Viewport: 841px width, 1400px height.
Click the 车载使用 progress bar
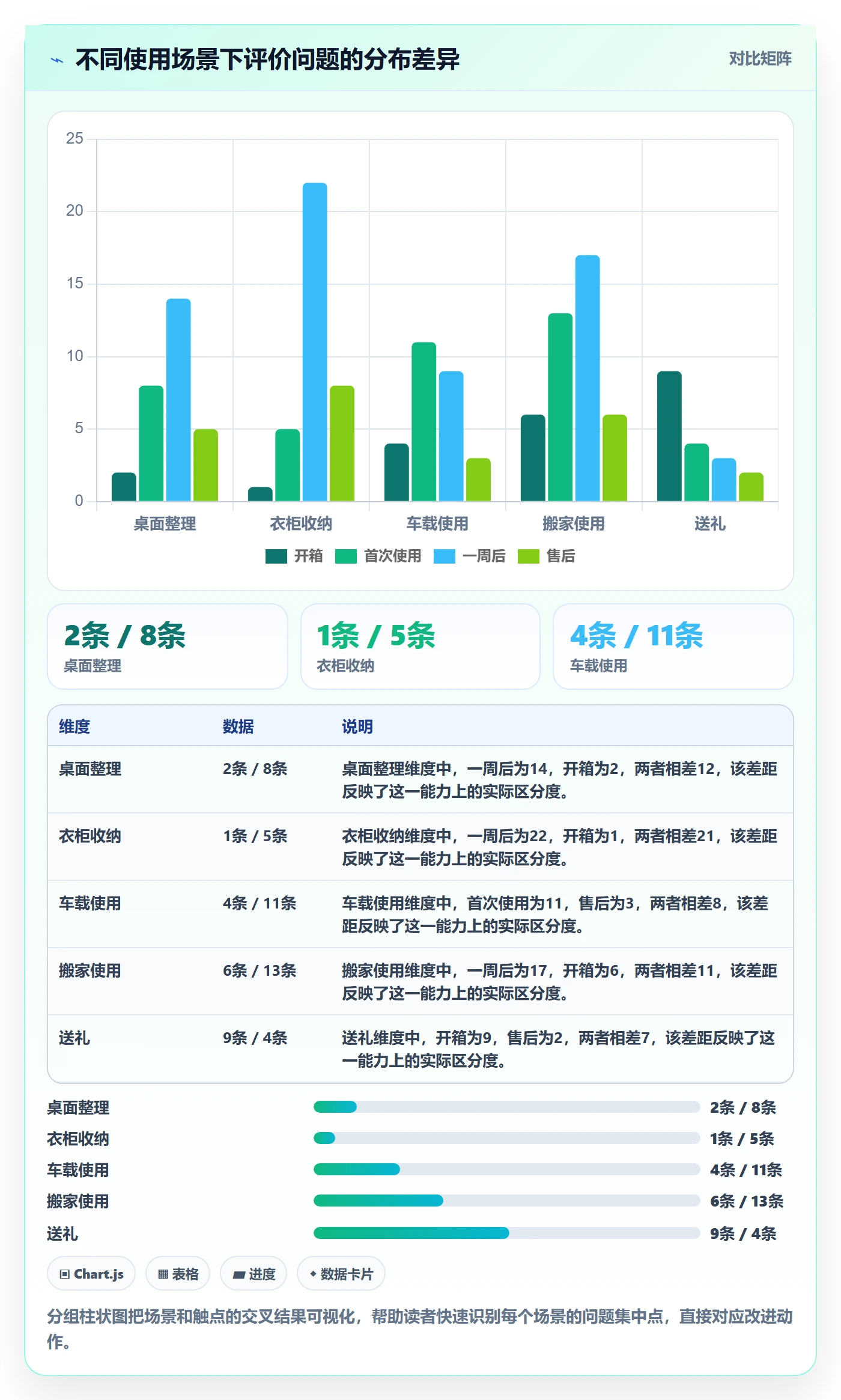coord(506,1169)
